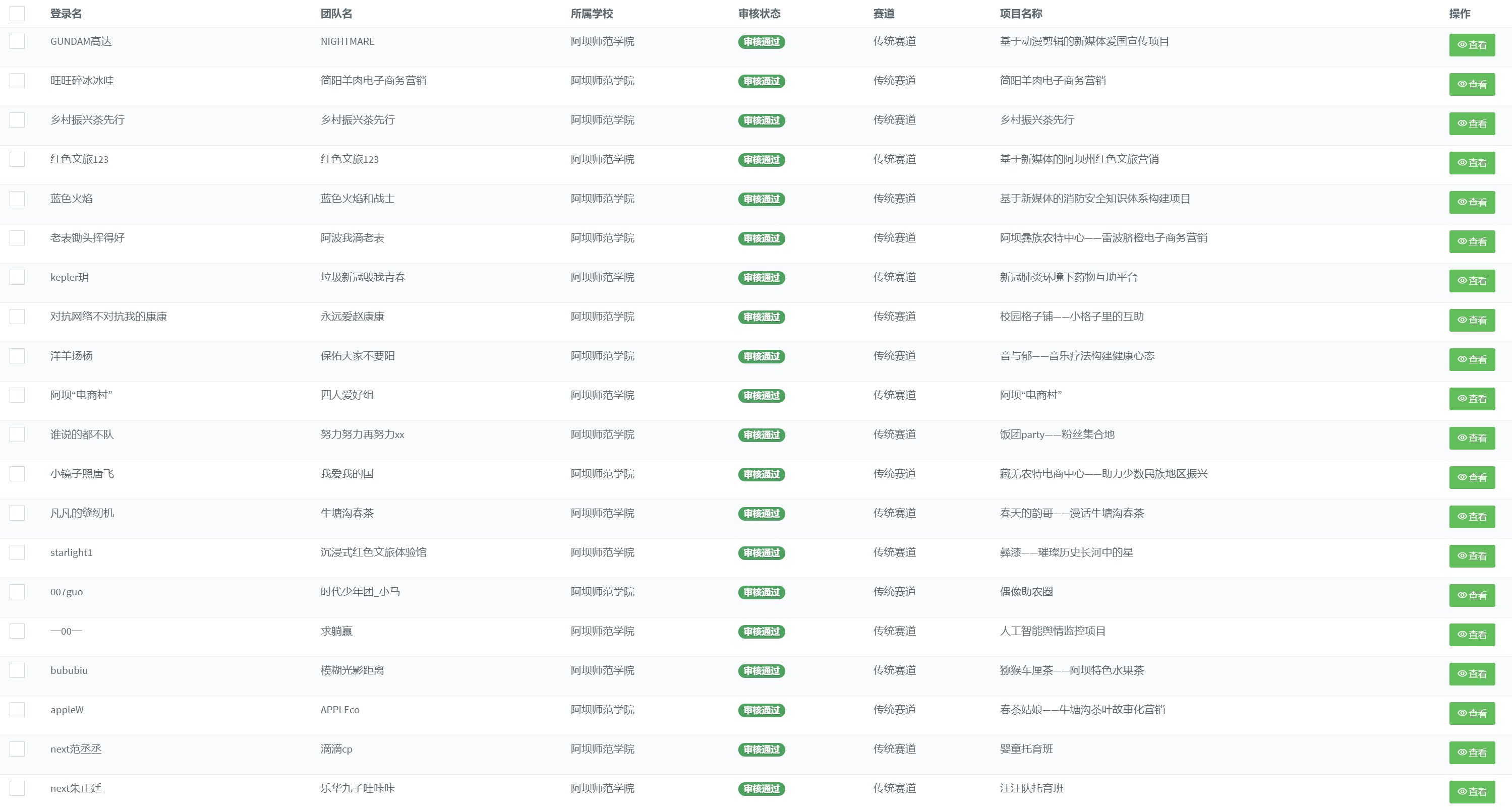Tick the checkbox for 洋羊扬杨 row
The height and width of the screenshot is (811, 1512).
(17, 355)
